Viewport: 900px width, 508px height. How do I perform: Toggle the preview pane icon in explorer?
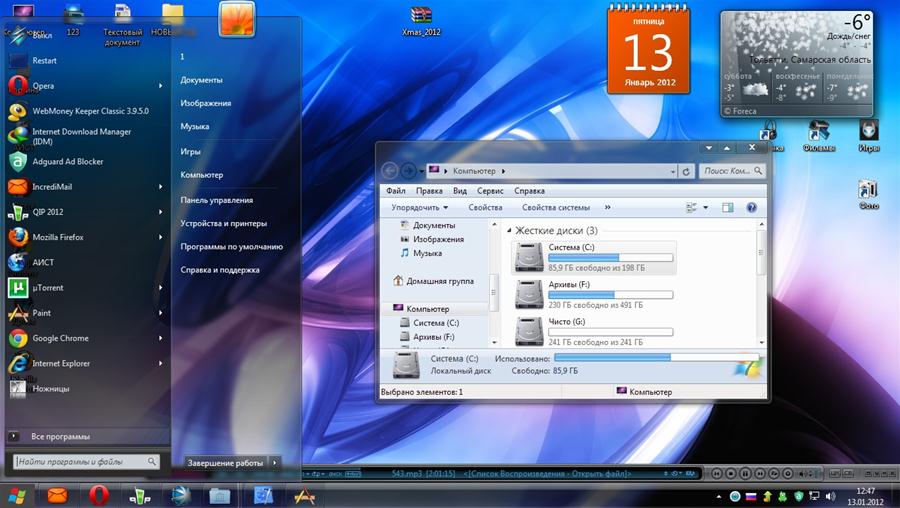point(727,208)
